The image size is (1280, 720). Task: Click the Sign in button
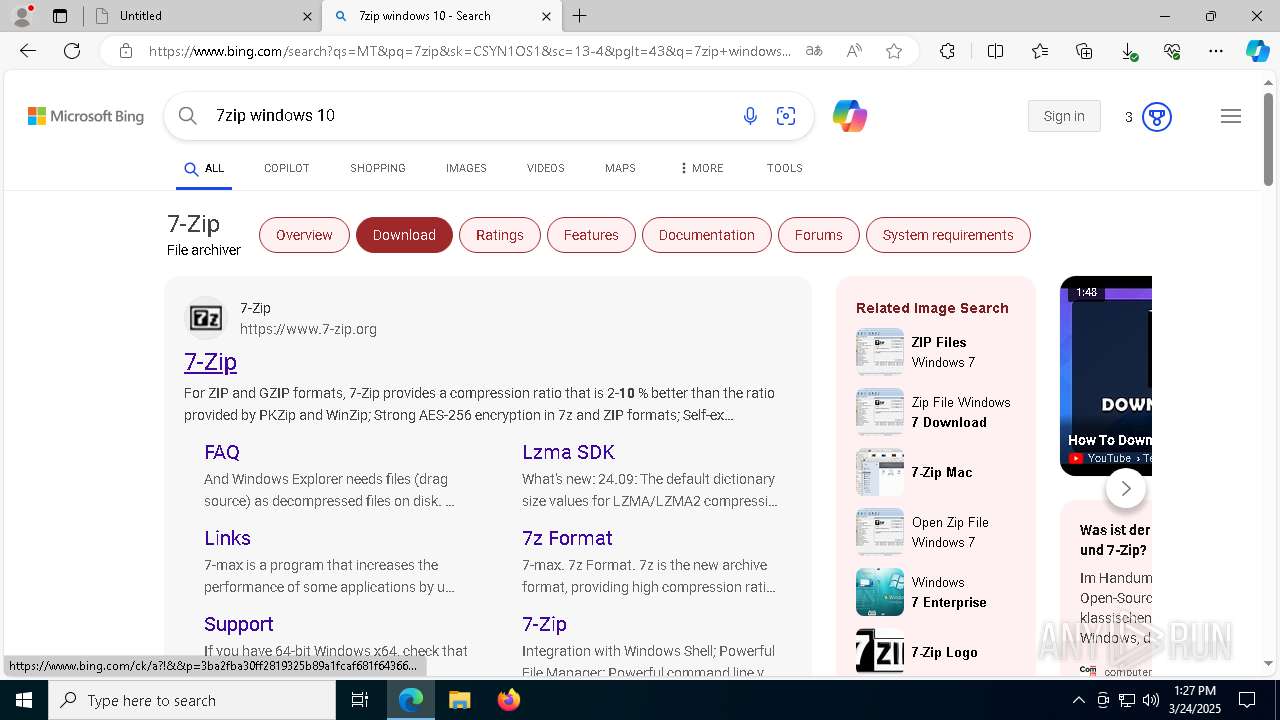(1064, 116)
